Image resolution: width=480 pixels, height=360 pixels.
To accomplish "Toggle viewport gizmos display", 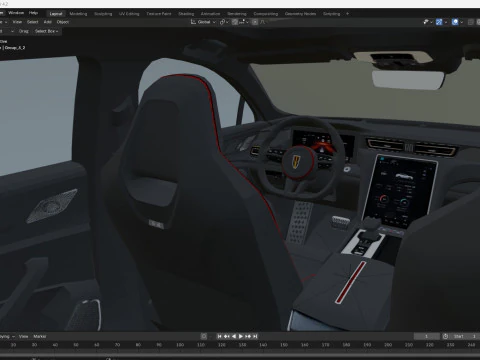I will point(439,22).
